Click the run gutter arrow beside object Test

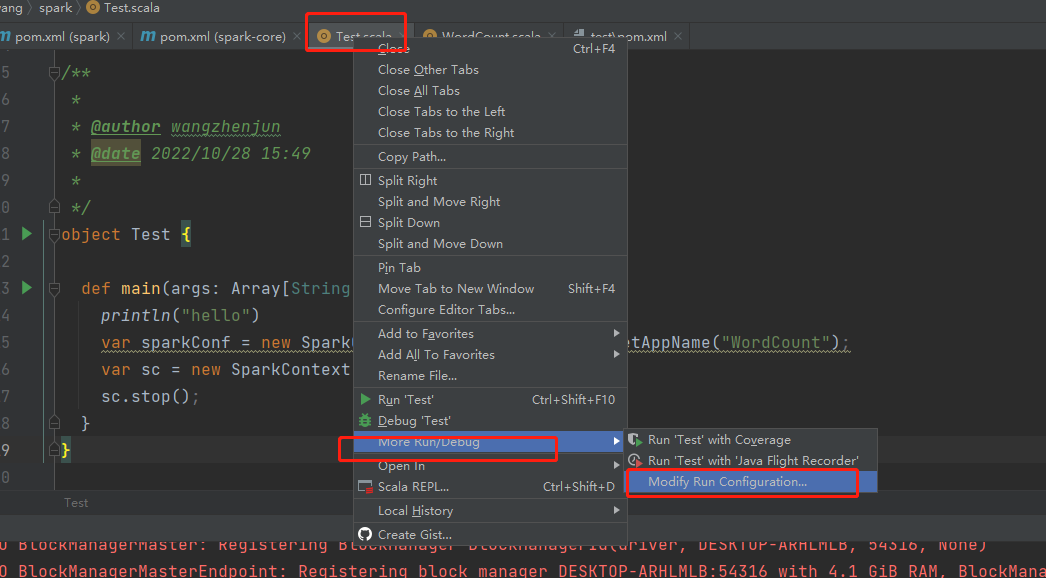(x=27, y=234)
